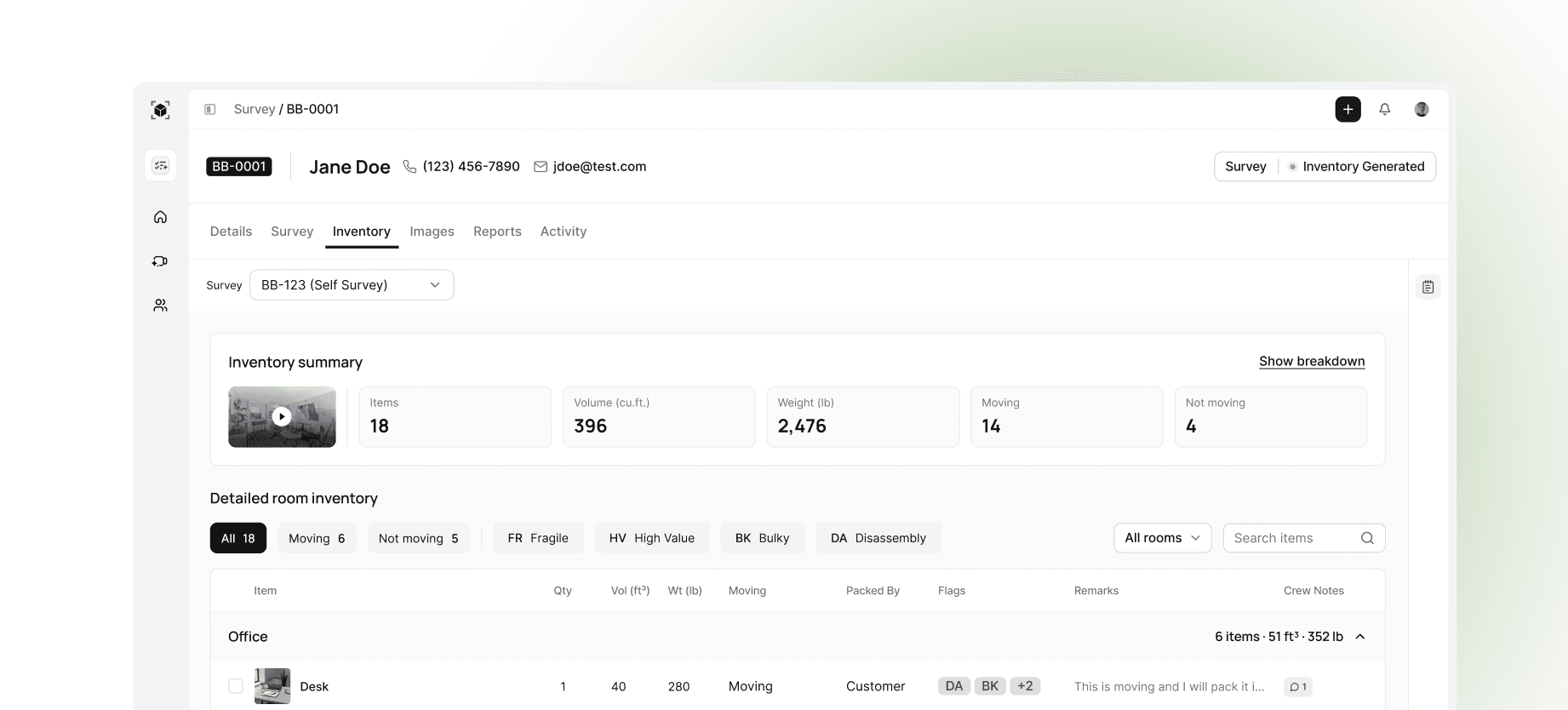Click the BK flag badge on Desk row
This screenshot has width=1568, height=710.
[x=990, y=686]
